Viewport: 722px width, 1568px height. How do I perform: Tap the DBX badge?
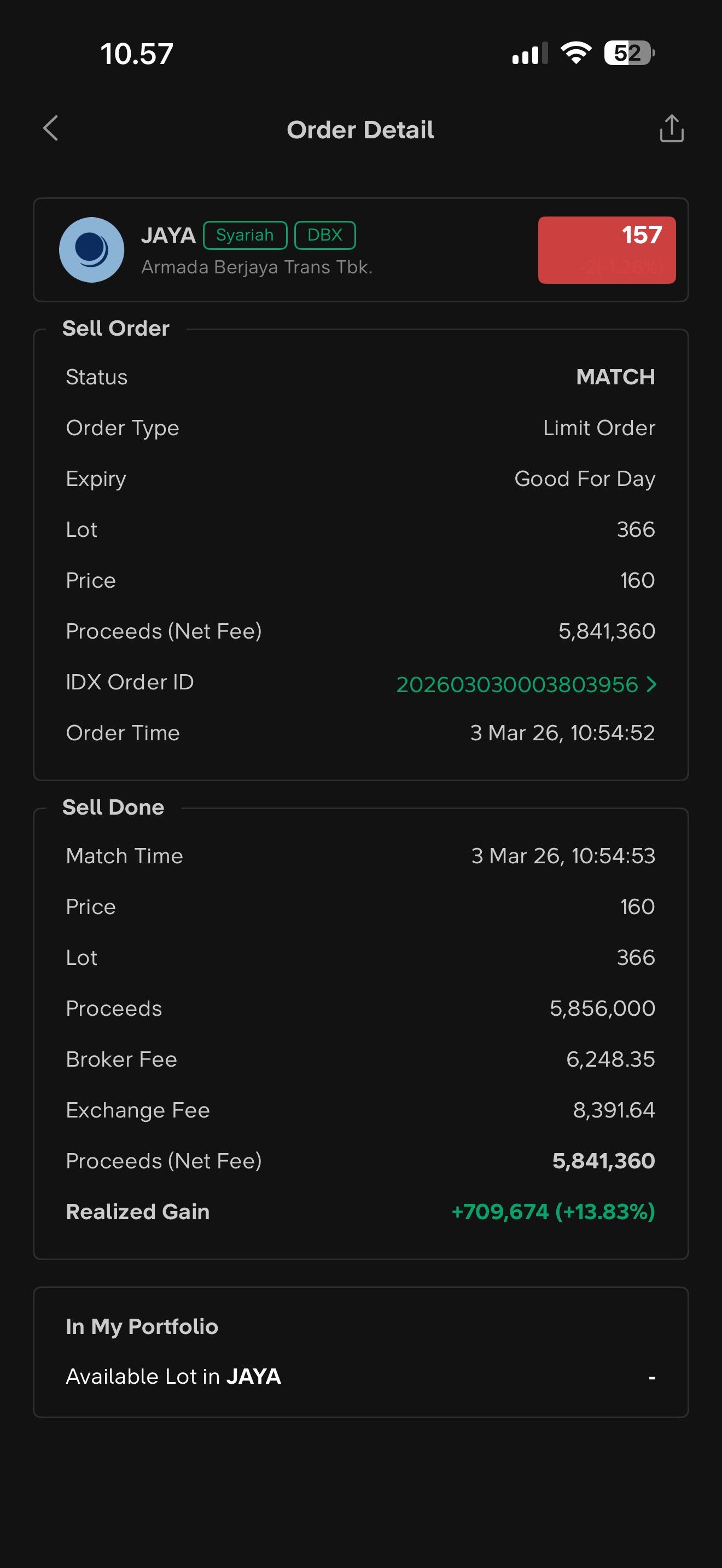pos(324,235)
